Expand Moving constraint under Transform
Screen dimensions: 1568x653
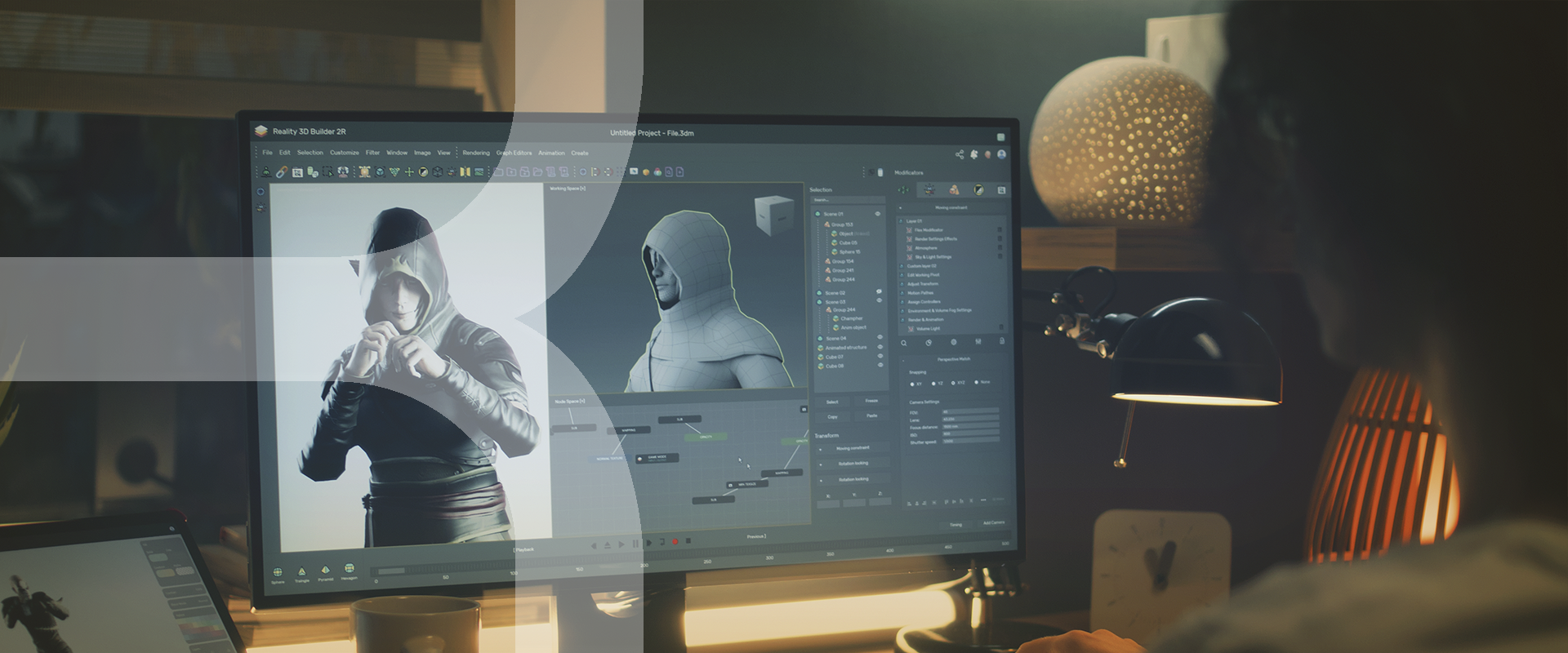[821, 449]
